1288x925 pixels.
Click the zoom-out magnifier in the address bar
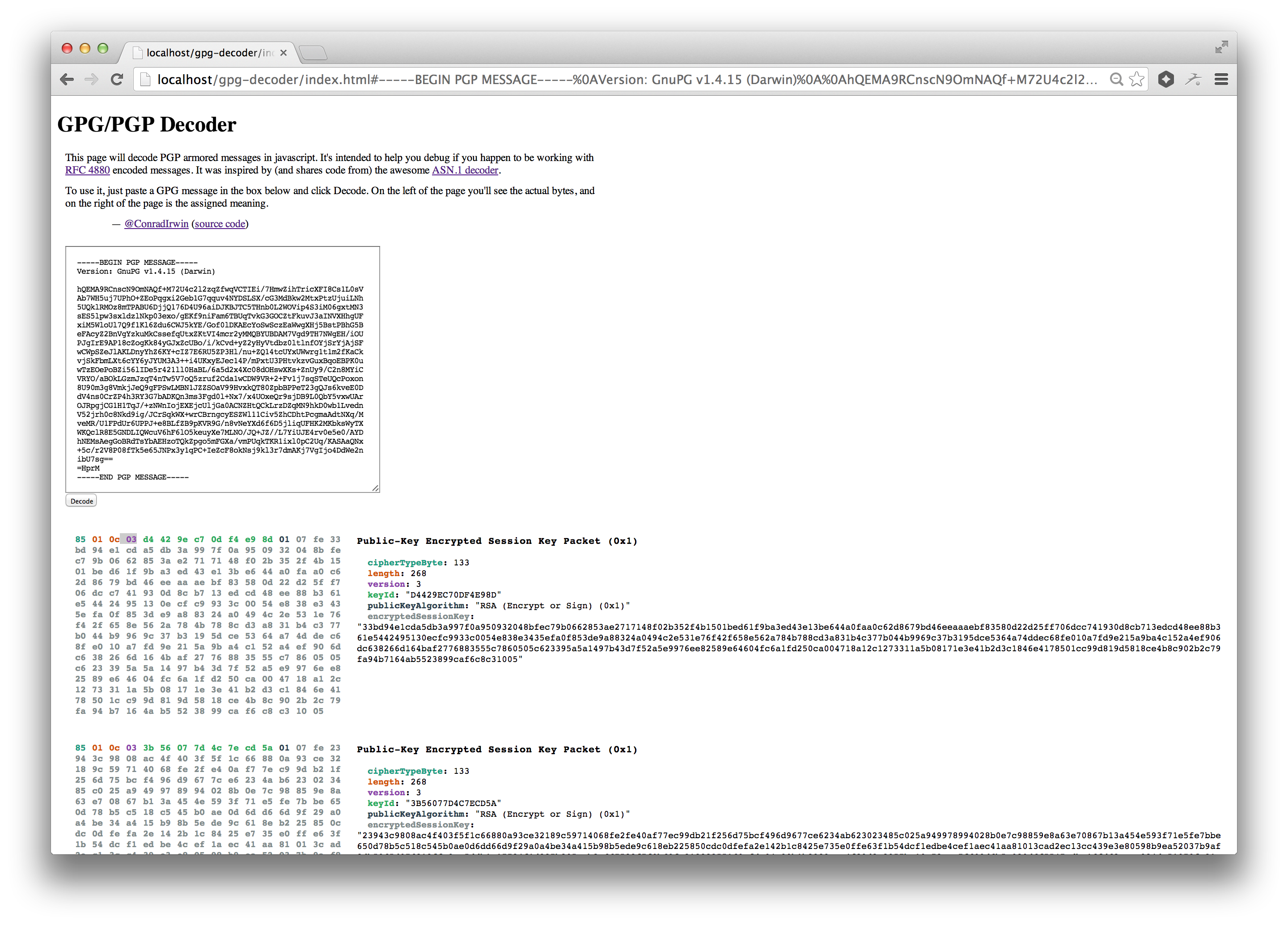pyautogui.click(x=1116, y=80)
